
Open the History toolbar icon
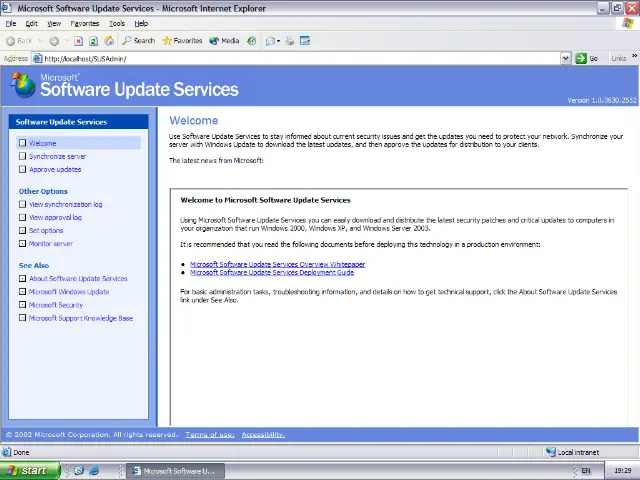[252, 41]
